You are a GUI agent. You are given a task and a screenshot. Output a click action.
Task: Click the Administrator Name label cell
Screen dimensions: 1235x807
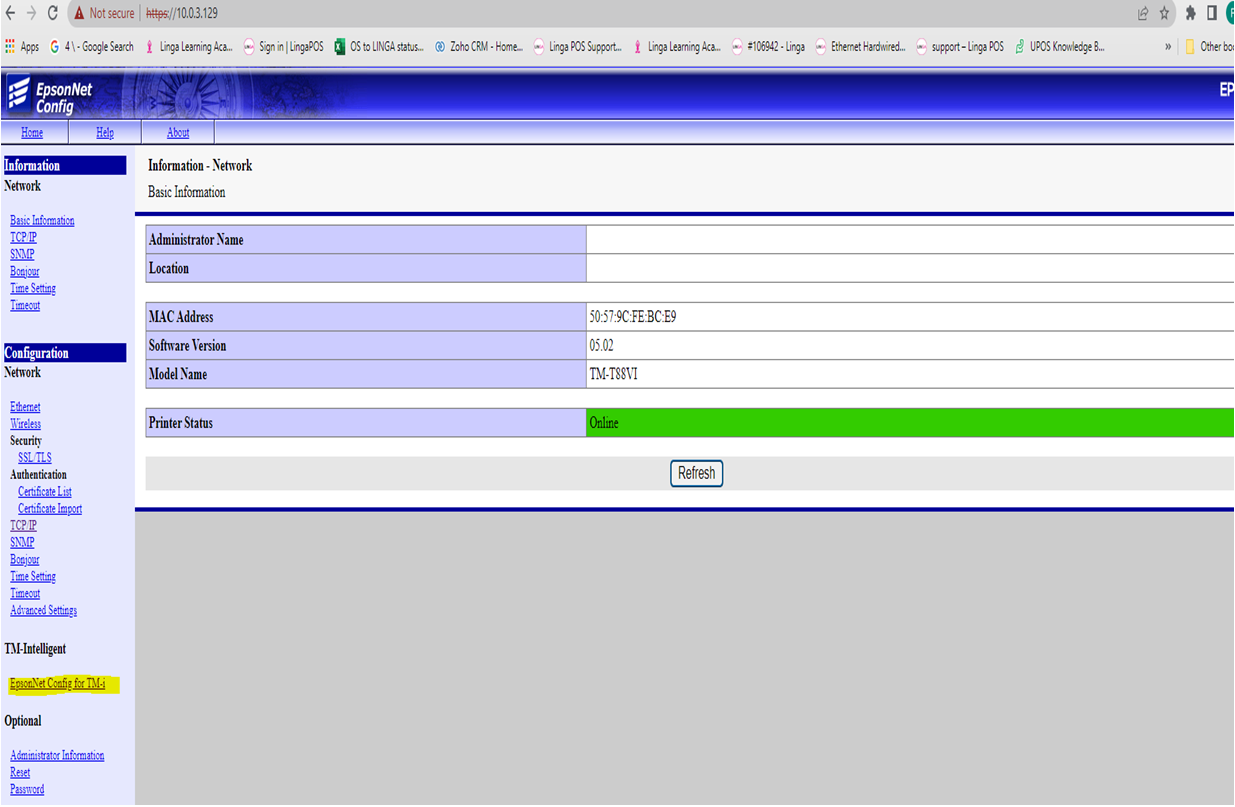pos(366,240)
